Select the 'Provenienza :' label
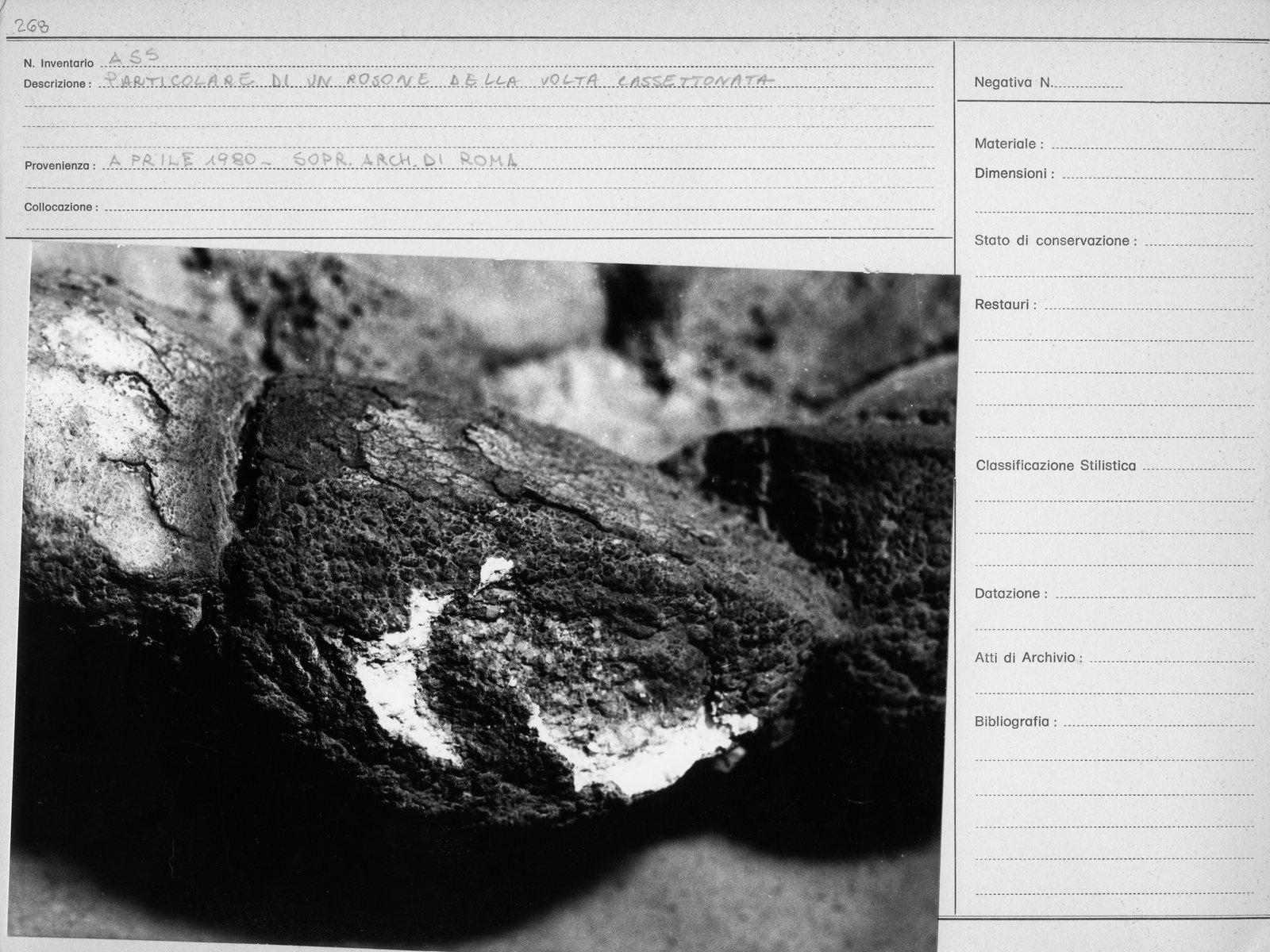 pyautogui.click(x=60, y=166)
